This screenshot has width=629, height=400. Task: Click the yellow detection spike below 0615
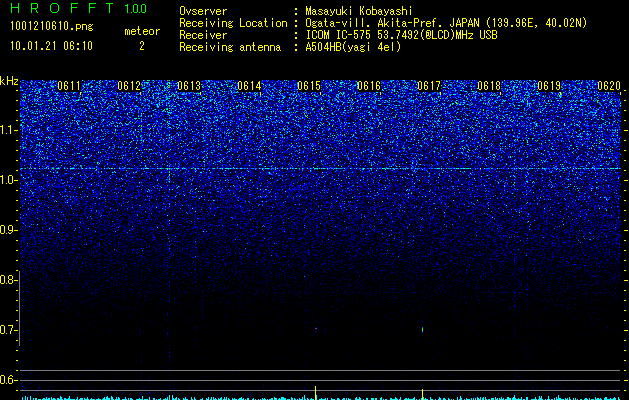tap(316, 393)
